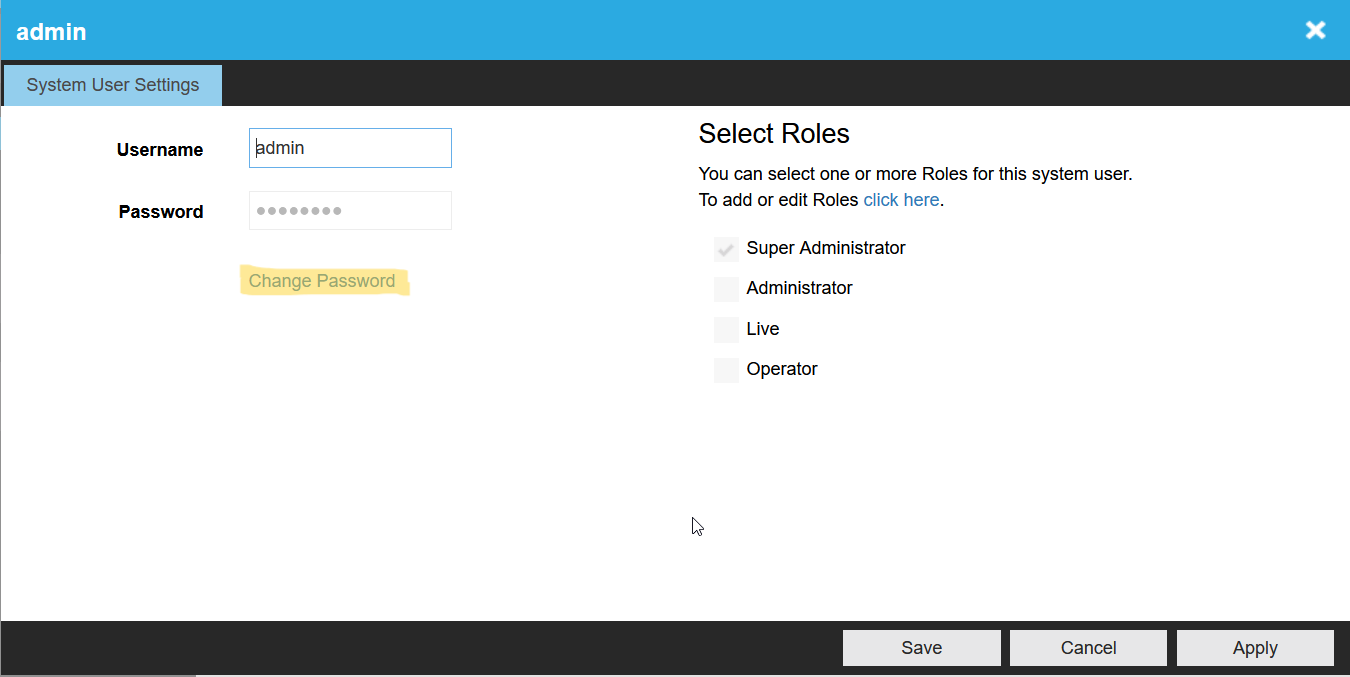Screen dimensions: 1350x677
Task: Save the system user settings
Action: pos(921,647)
